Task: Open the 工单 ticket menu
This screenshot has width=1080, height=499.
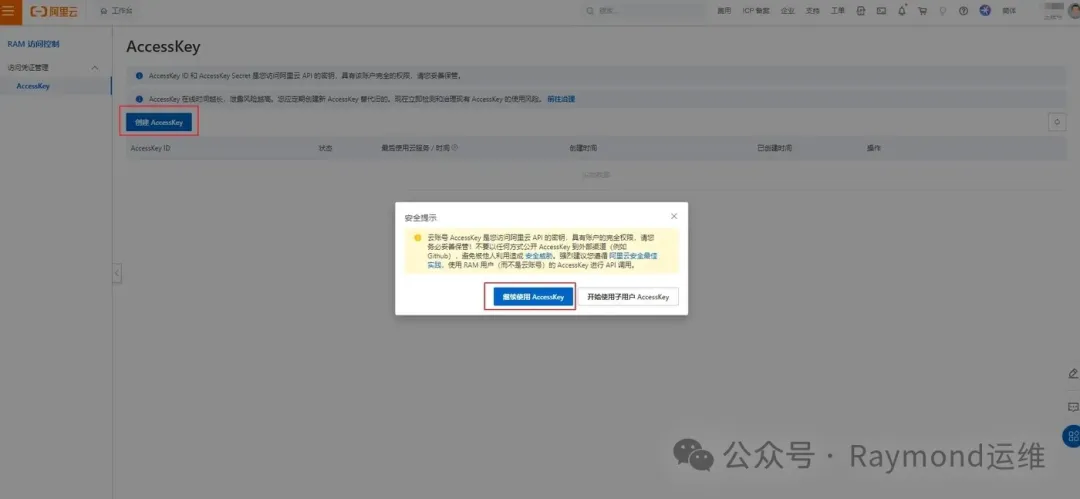Action: 838,12
